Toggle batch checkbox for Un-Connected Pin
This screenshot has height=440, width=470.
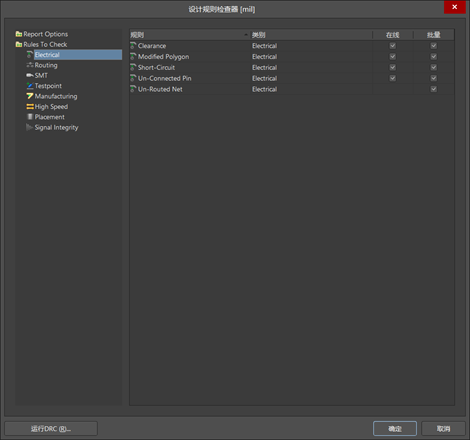434,78
